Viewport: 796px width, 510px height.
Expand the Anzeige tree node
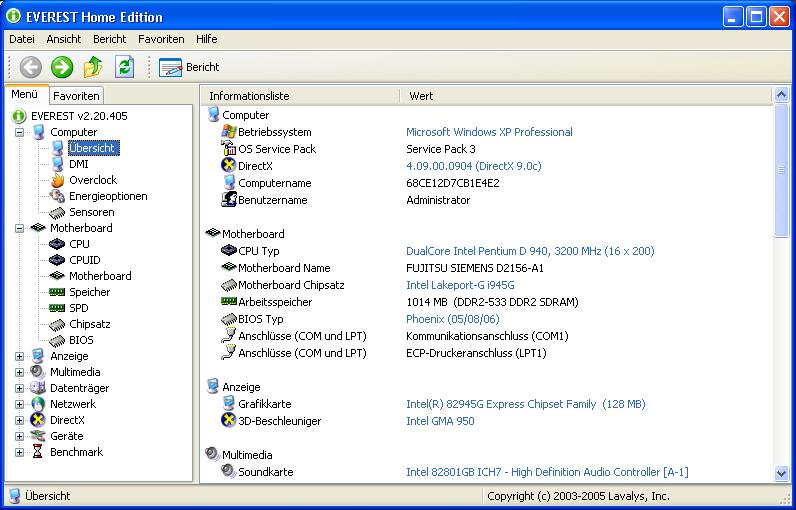click(19, 356)
